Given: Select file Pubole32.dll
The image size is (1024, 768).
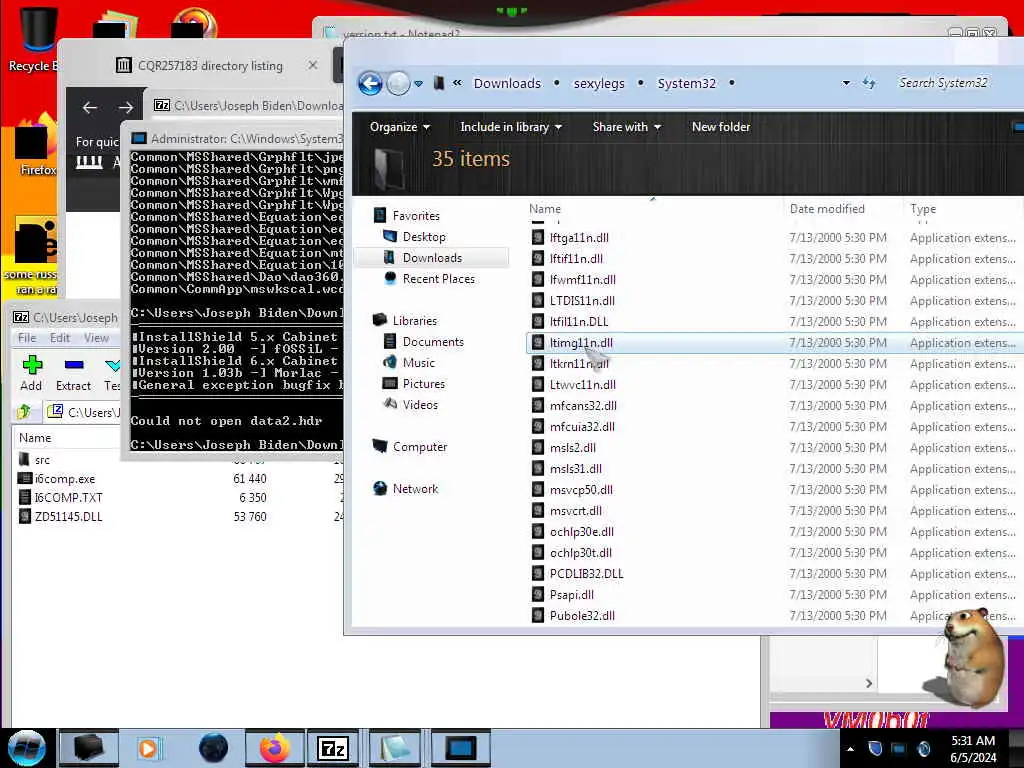Looking at the screenshot, I should (x=582, y=615).
